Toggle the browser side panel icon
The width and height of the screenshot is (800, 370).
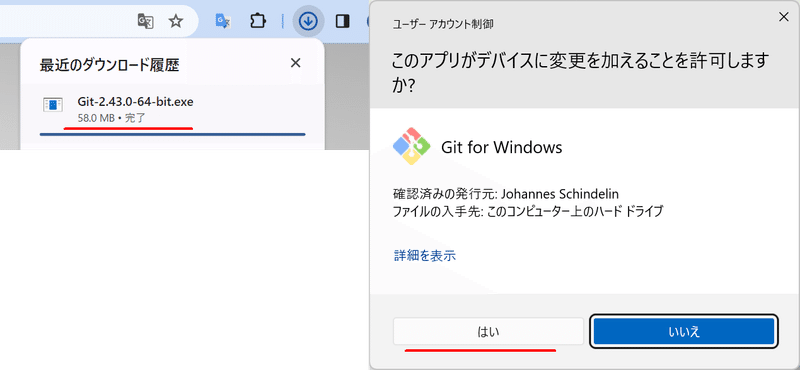coord(342,21)
